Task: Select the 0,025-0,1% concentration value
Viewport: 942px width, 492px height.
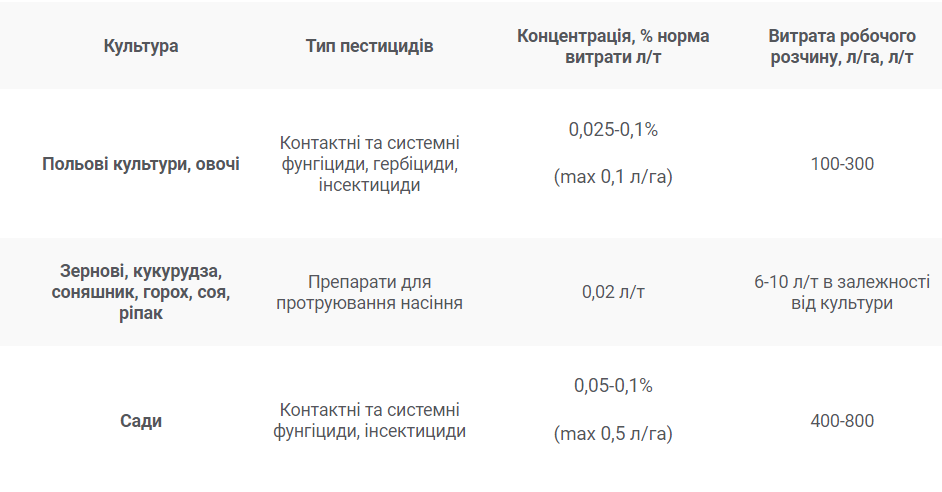Action: [613, 130]
